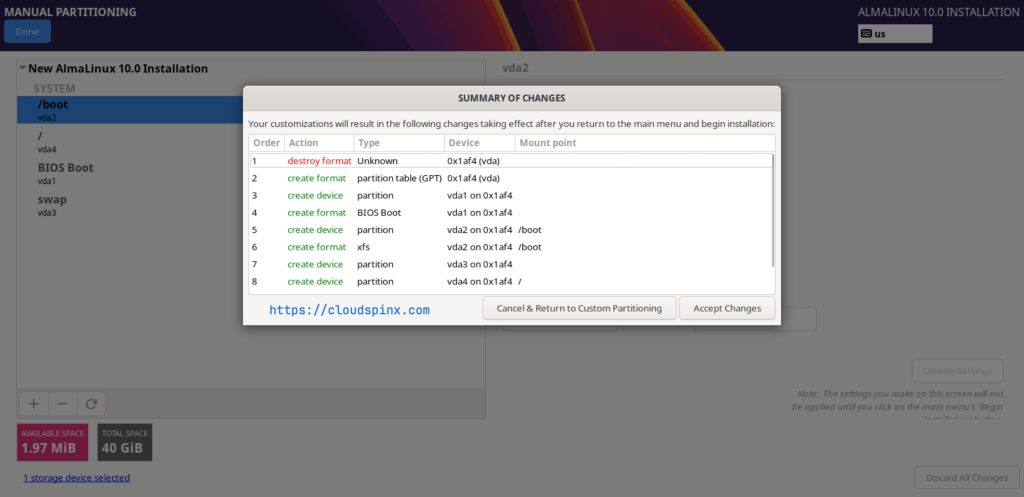Click the minus icon to remove mount point
Viewport: 1024px width, 497px height.
pyautogui.click(x=63, y=404)
